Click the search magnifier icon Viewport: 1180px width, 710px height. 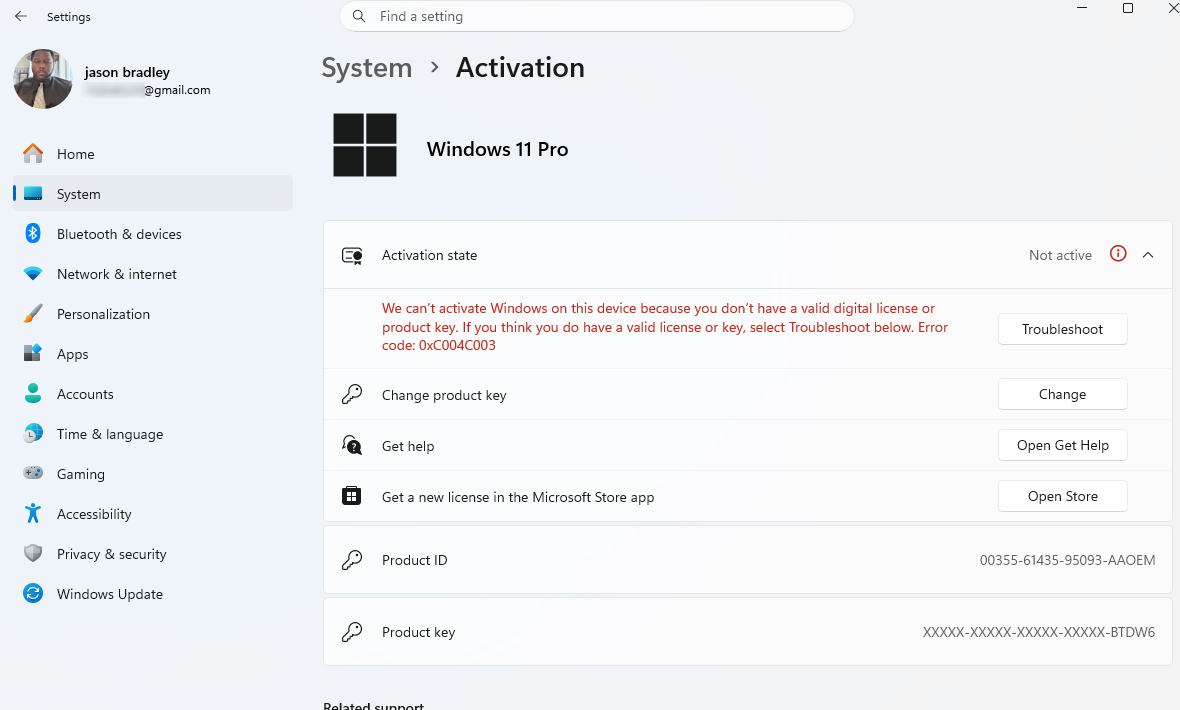pos(359,16)
